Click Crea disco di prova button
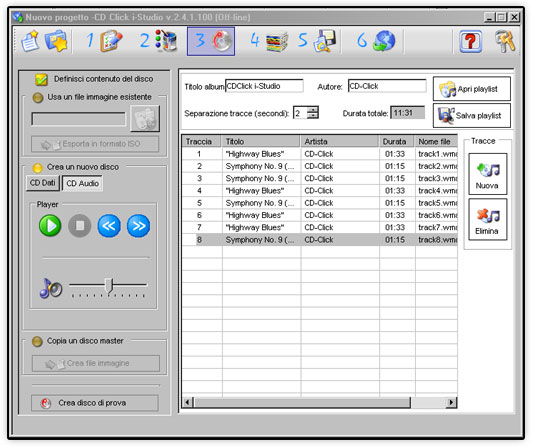The width and height of the screenshot is (533, 447). click(95, 403)
